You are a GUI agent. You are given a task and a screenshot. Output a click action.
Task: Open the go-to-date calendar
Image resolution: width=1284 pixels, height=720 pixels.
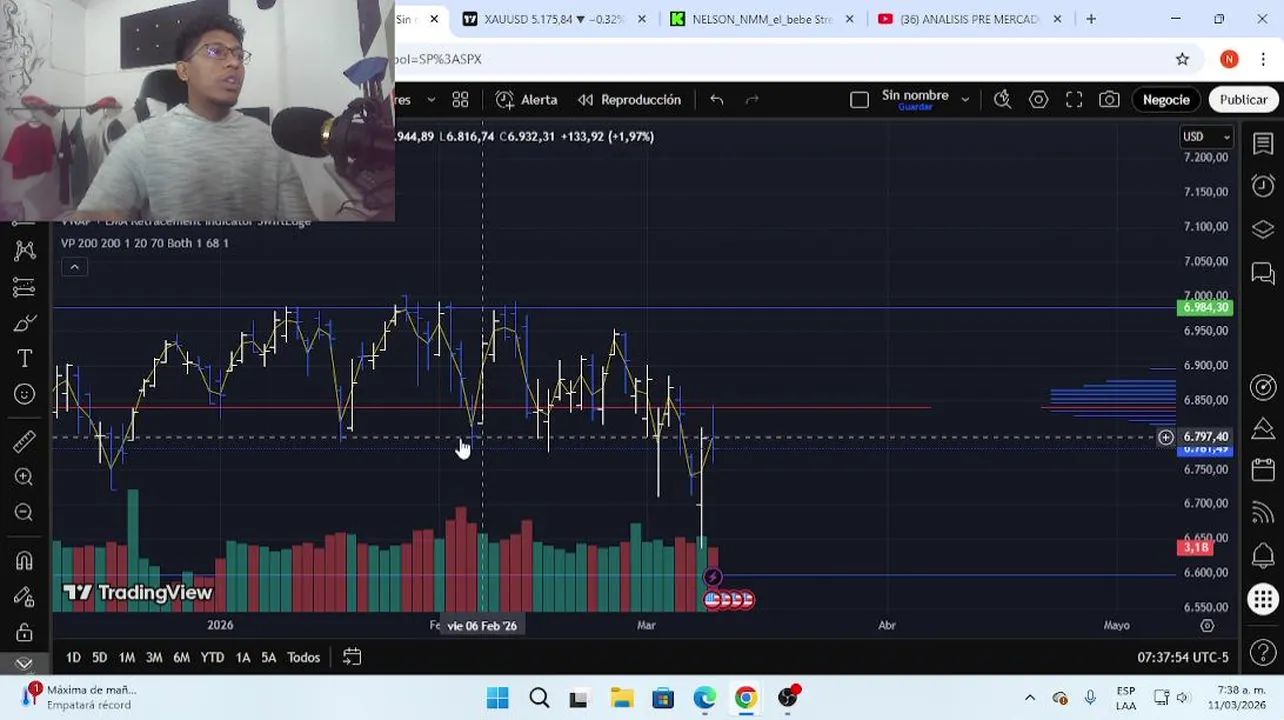[x=352, y=657]
